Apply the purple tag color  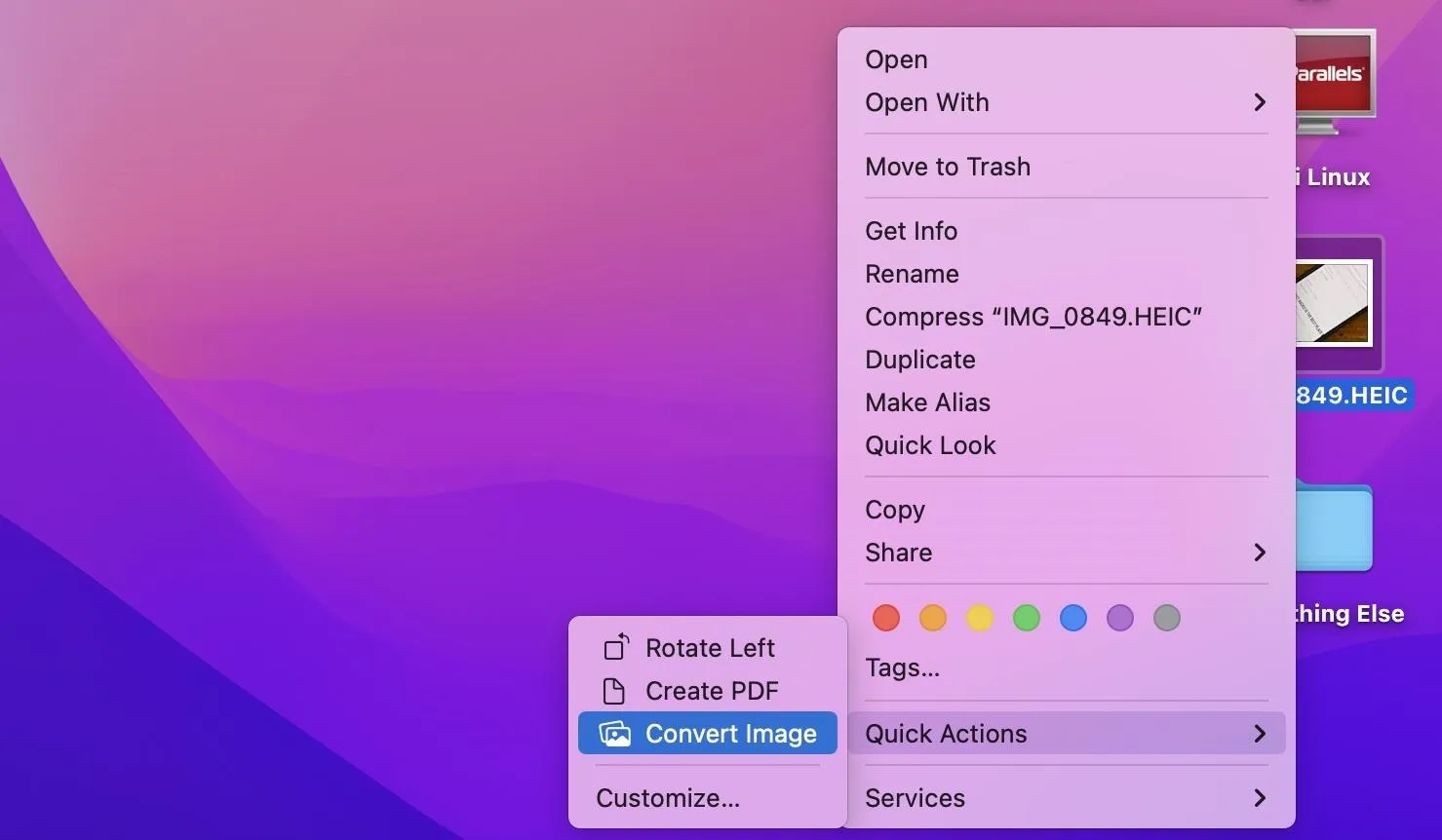[x=1120, y=618]
